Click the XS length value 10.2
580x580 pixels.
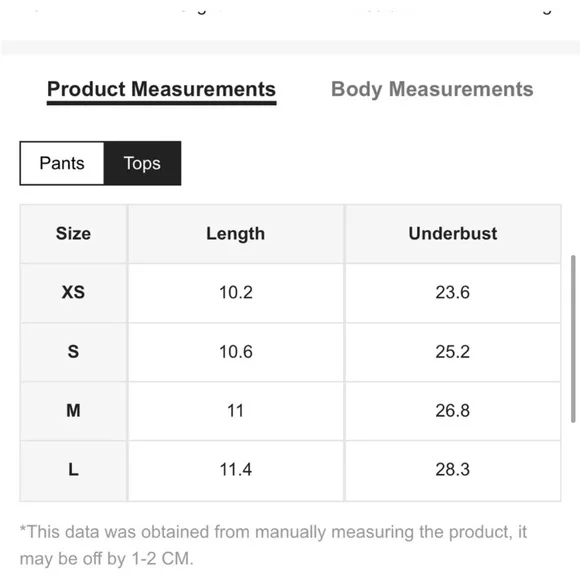pyautogui.click(x=236, y=293)
